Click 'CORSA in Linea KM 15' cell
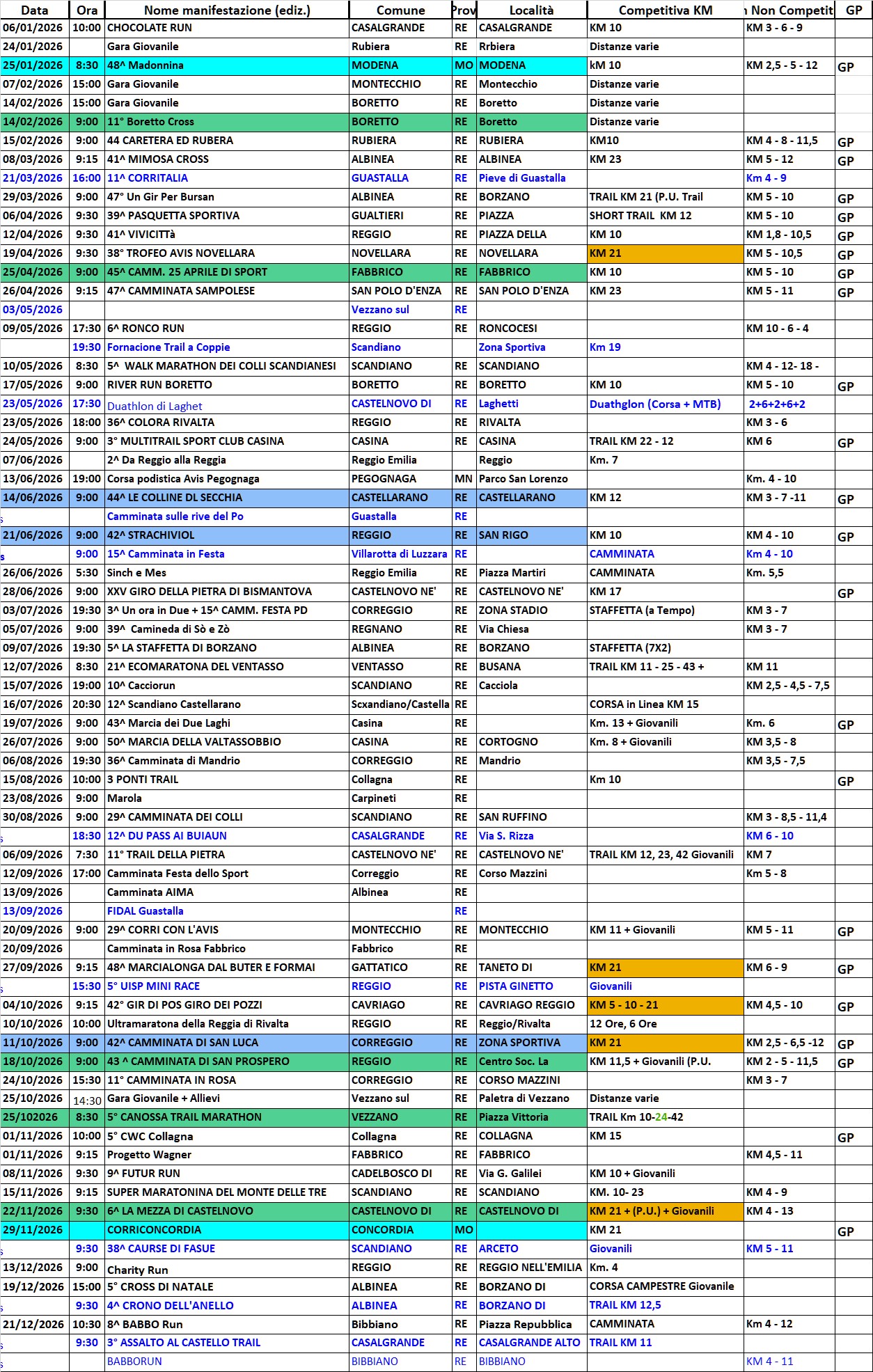Viewport: 873px width, 1372px height. click(x=666, y=704)
